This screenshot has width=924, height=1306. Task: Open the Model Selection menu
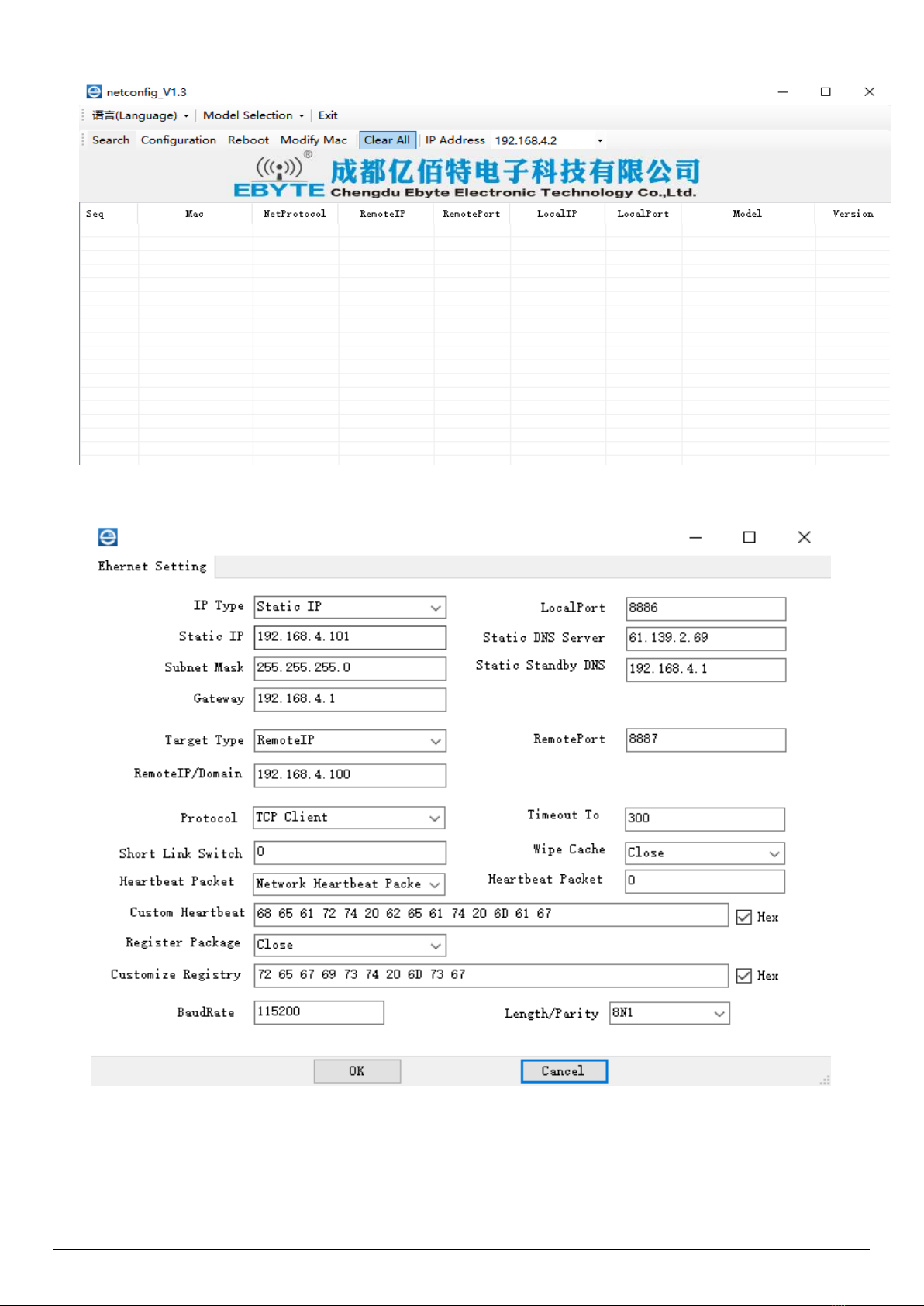pyautogui.click(x=253, y=115)
